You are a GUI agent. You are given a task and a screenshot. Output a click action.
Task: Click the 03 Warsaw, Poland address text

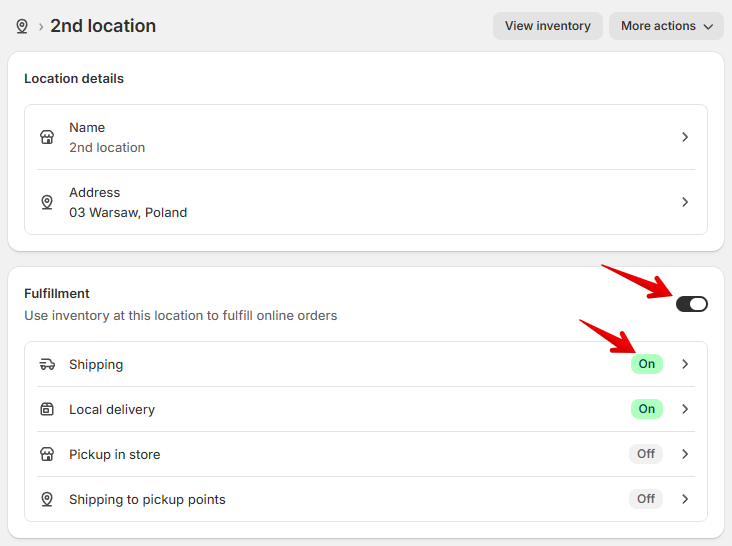(x=128, y=212)
